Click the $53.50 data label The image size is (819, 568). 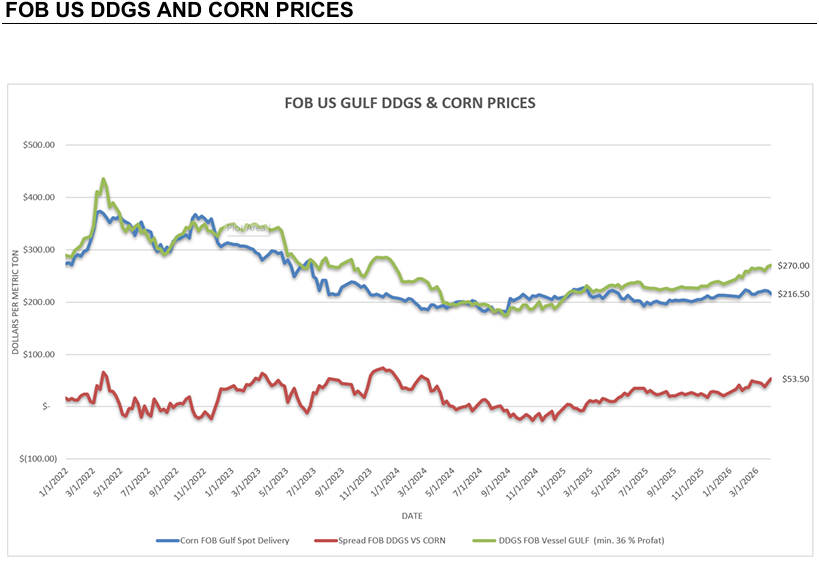pyautogui.click(x=794, y=379)
